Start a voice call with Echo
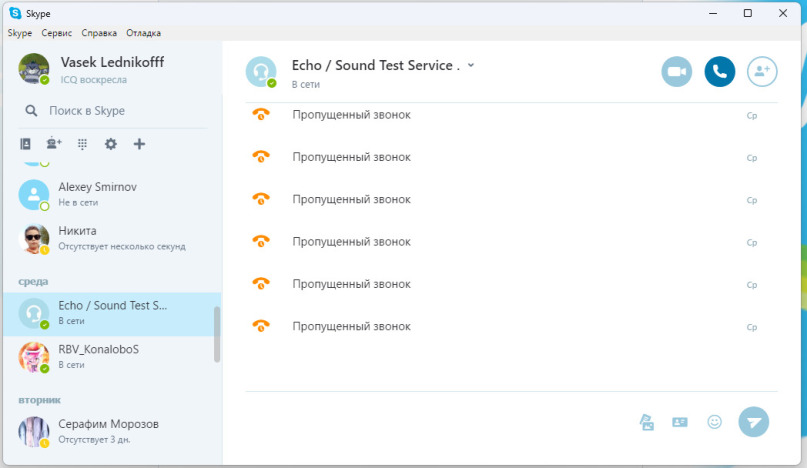 coord(719,71)
